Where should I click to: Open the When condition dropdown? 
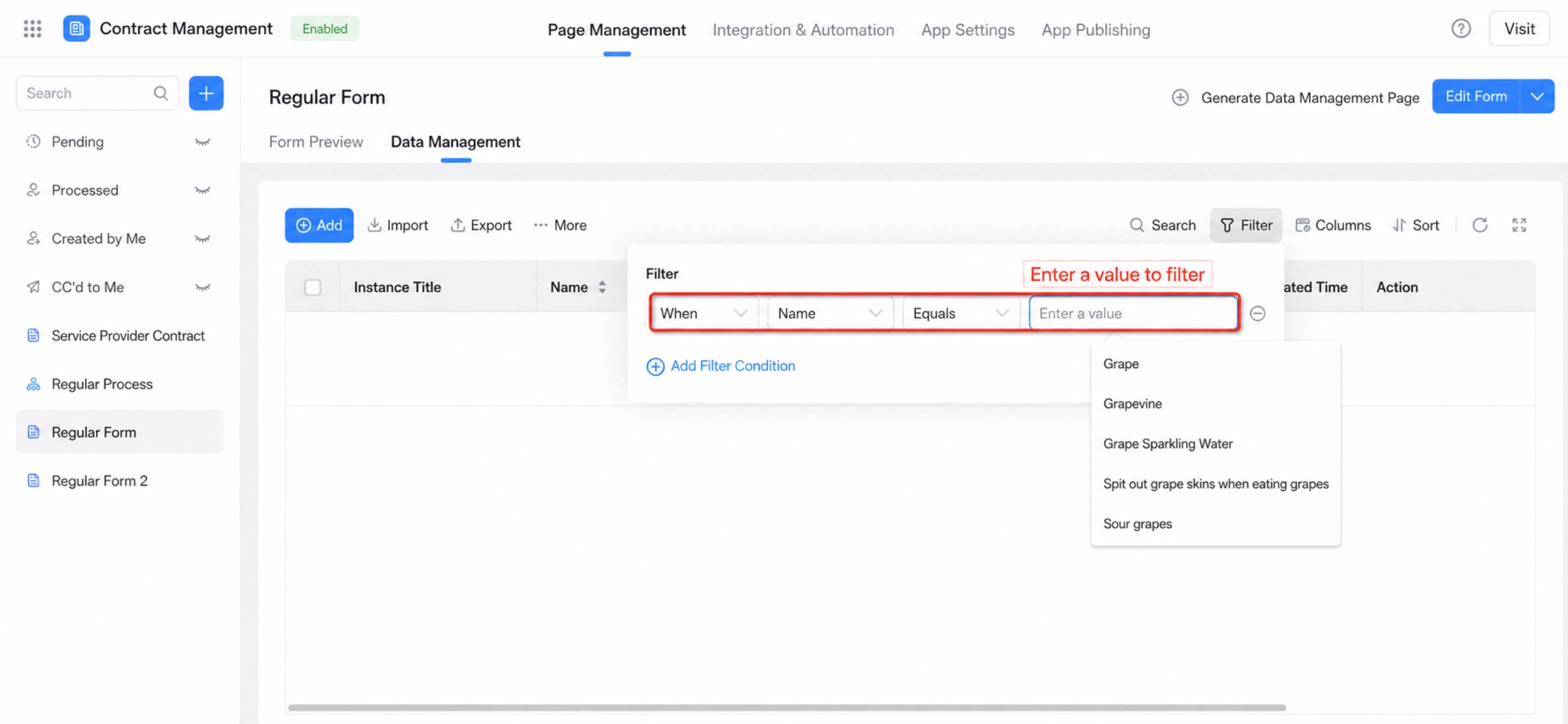click(x=704, y=314)
